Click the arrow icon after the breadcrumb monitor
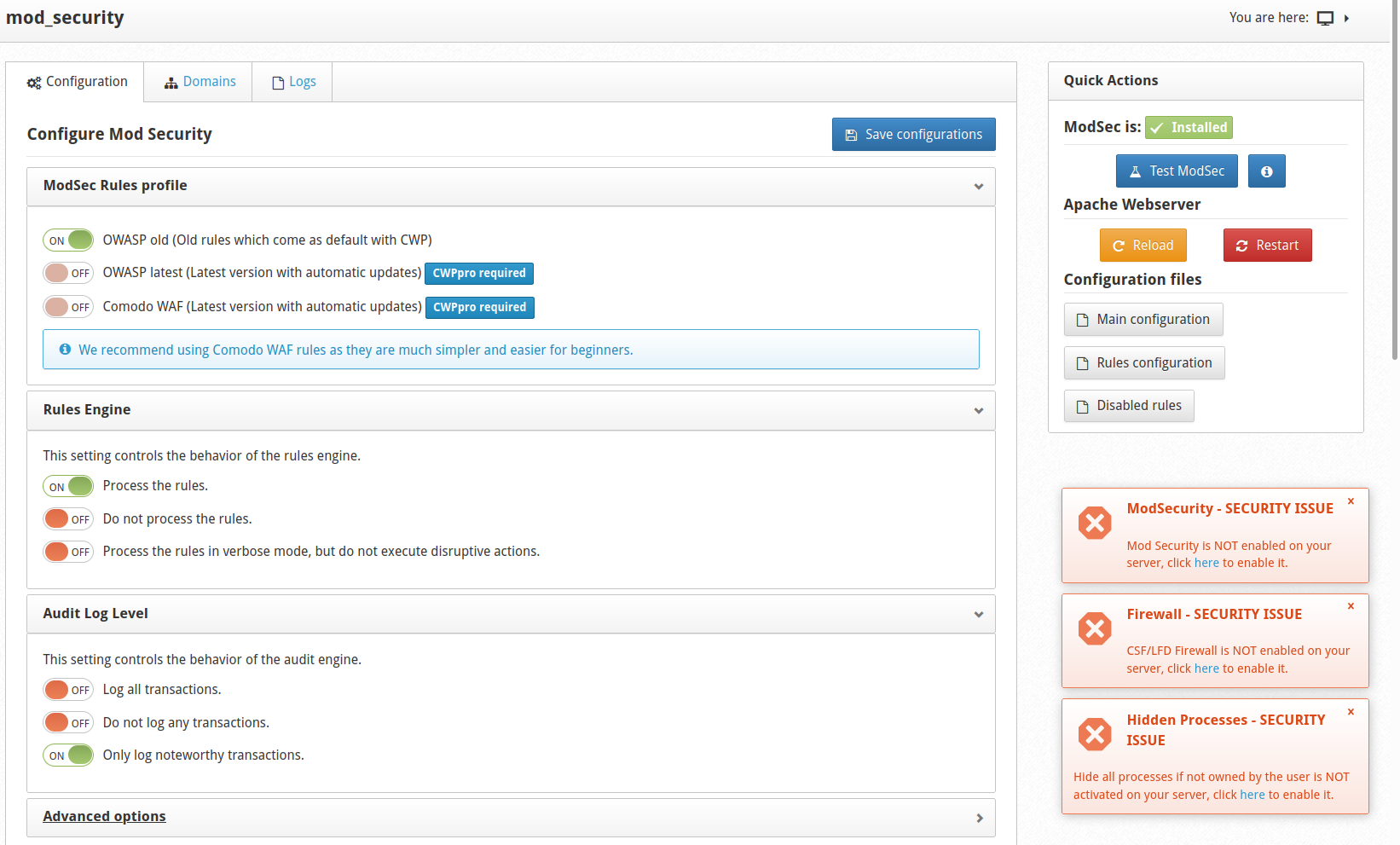The height and width of the screenshot is (845, 1400). (1347, 18)
